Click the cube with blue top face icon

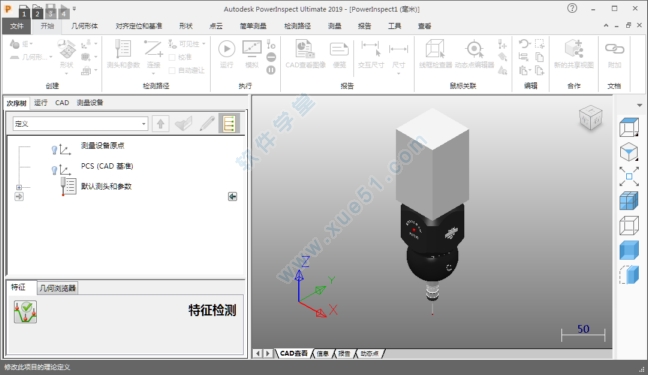pos(629,152)
